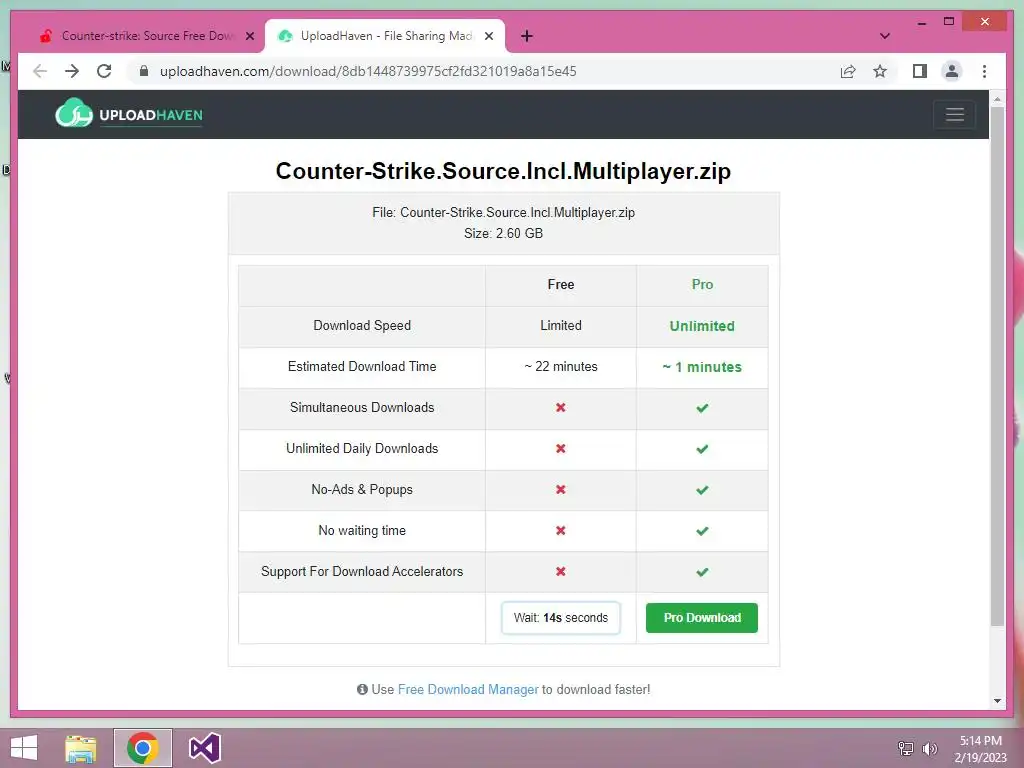Screen dimensions: 1024x768
Task: Click the Unlimited speed value
Action: click(702, 326)
